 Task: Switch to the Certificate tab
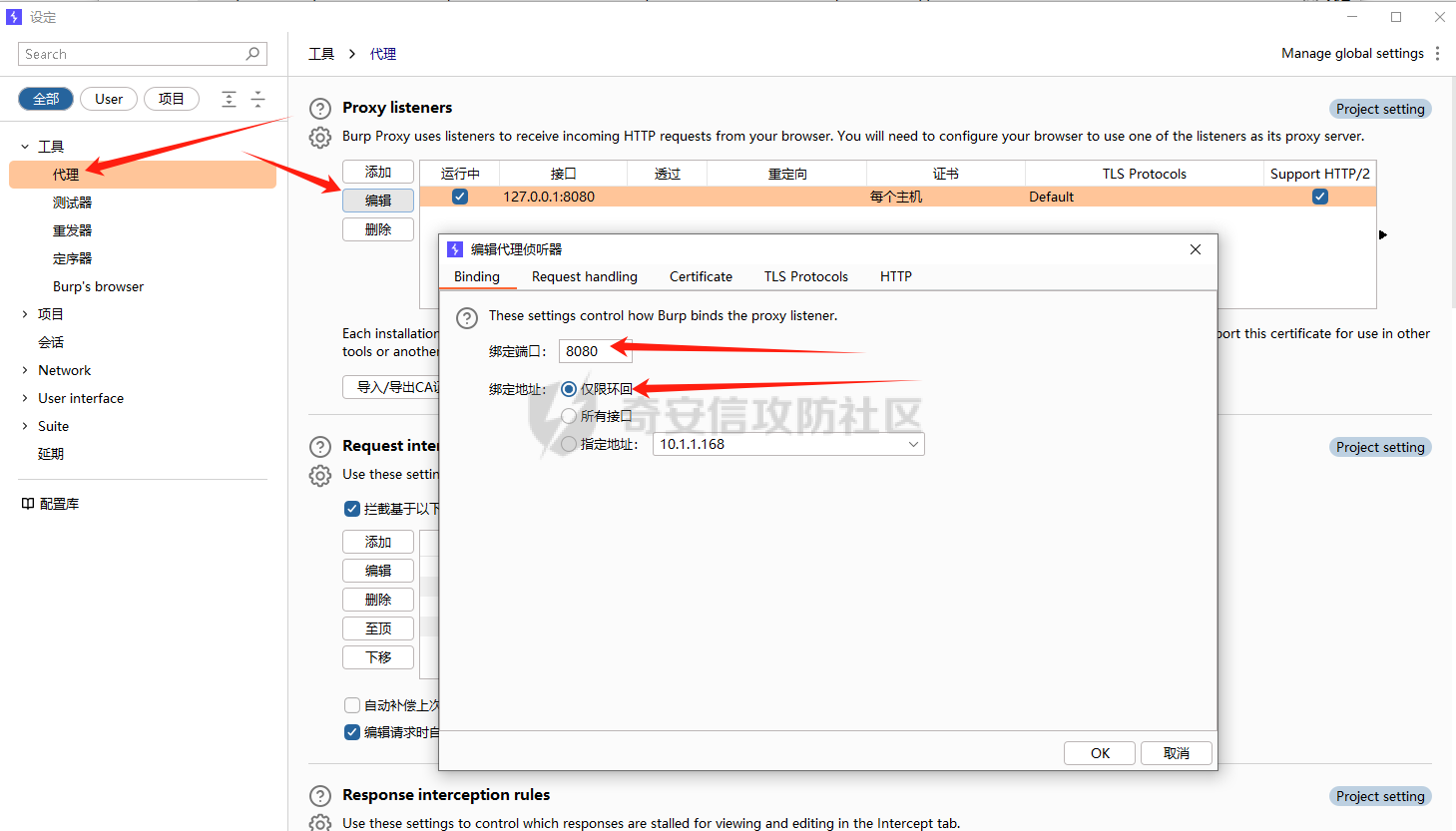tap(701, 277)
